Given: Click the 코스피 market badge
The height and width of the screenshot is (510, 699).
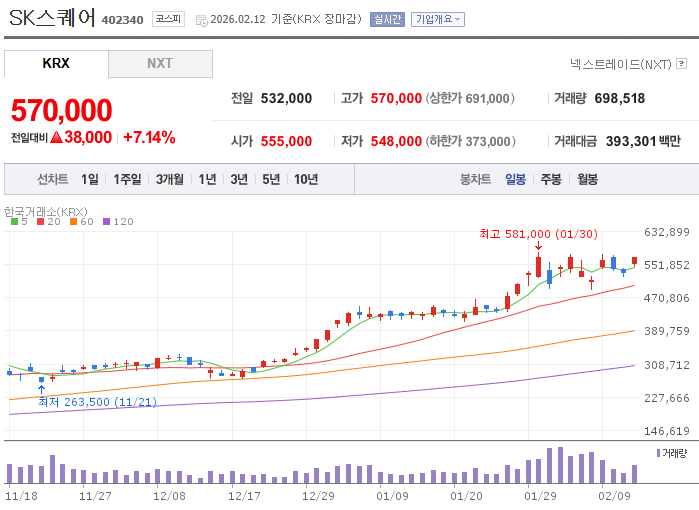Looking at the screenshot, I should click(169, 19).
